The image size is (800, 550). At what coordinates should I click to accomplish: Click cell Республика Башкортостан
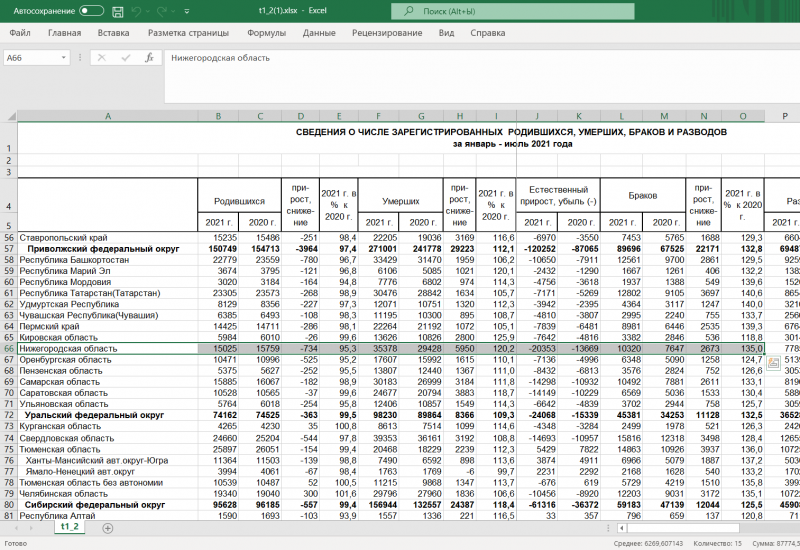(x=108, y=260)
